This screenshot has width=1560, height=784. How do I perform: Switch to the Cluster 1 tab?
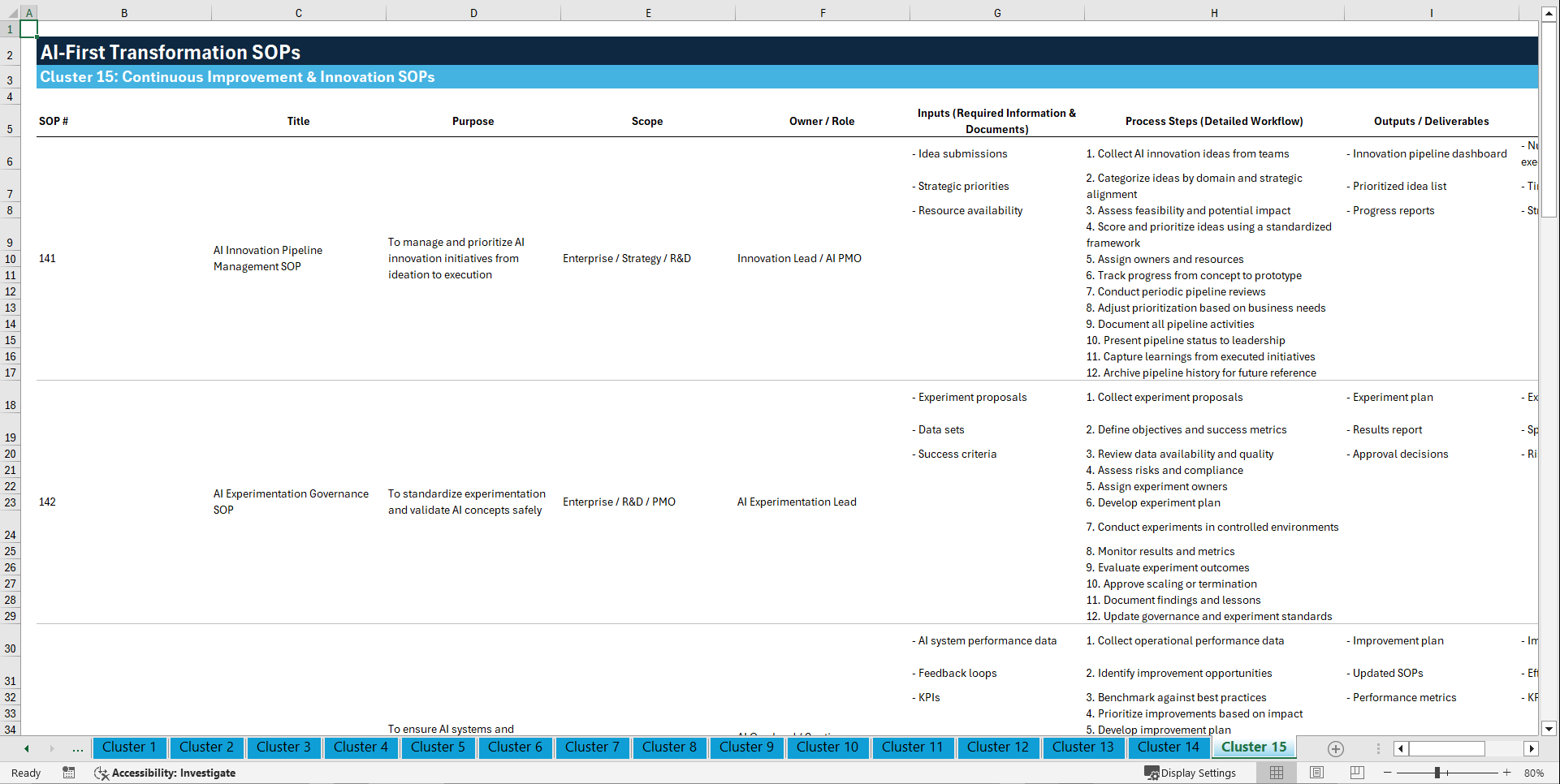pos(129,747)
